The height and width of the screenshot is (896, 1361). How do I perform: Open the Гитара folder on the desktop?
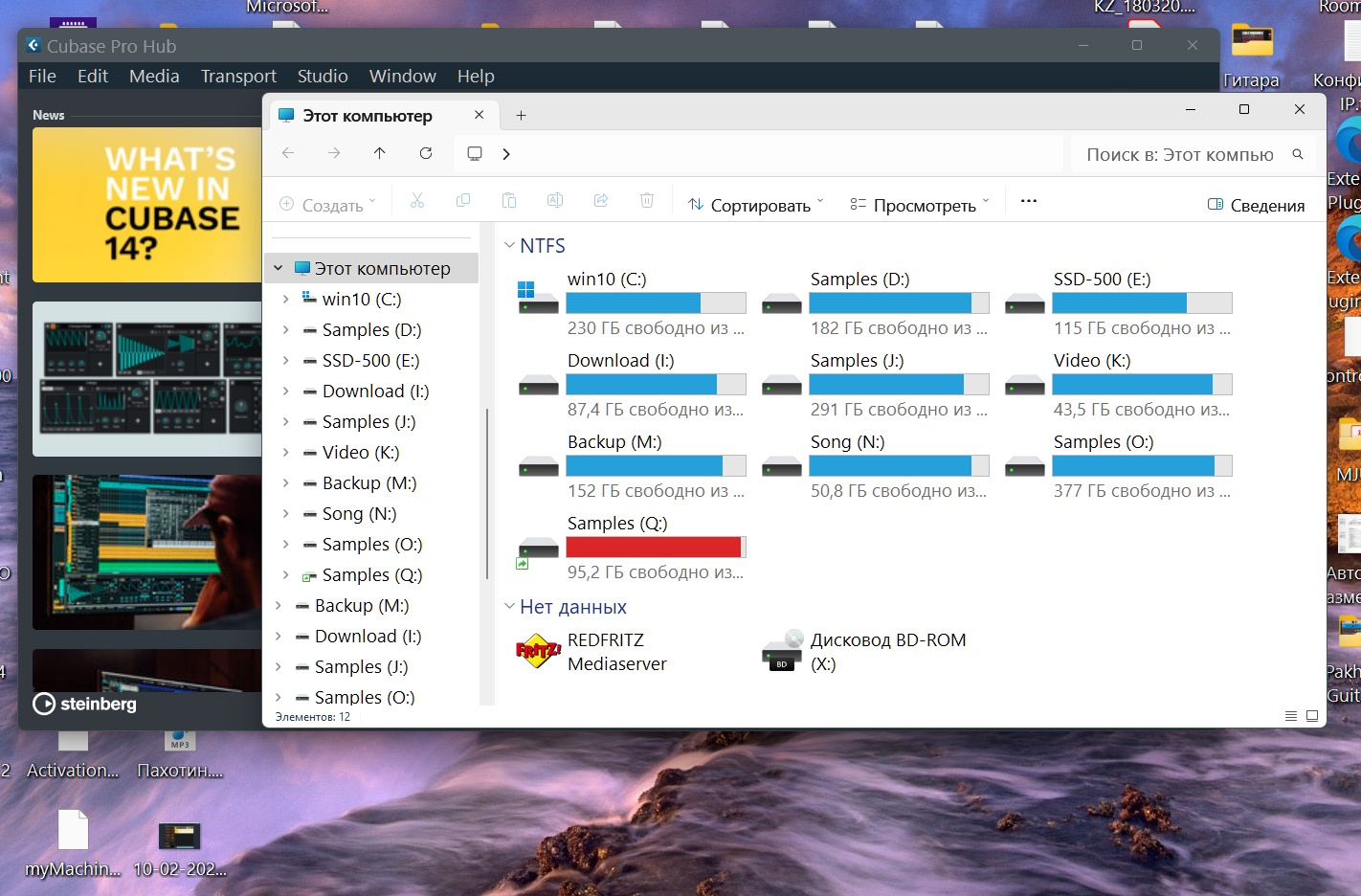(1252, 56)
